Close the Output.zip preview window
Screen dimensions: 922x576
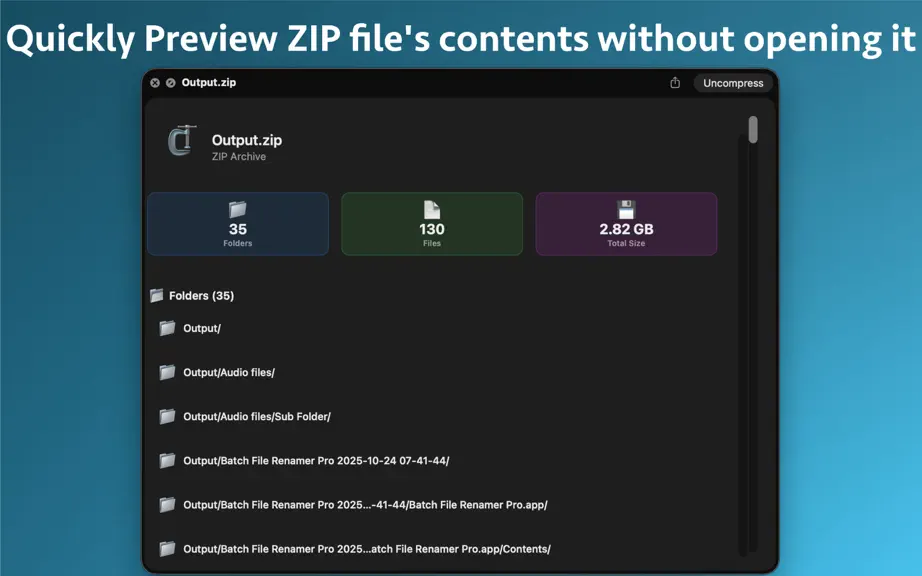[x=155, y=83]
